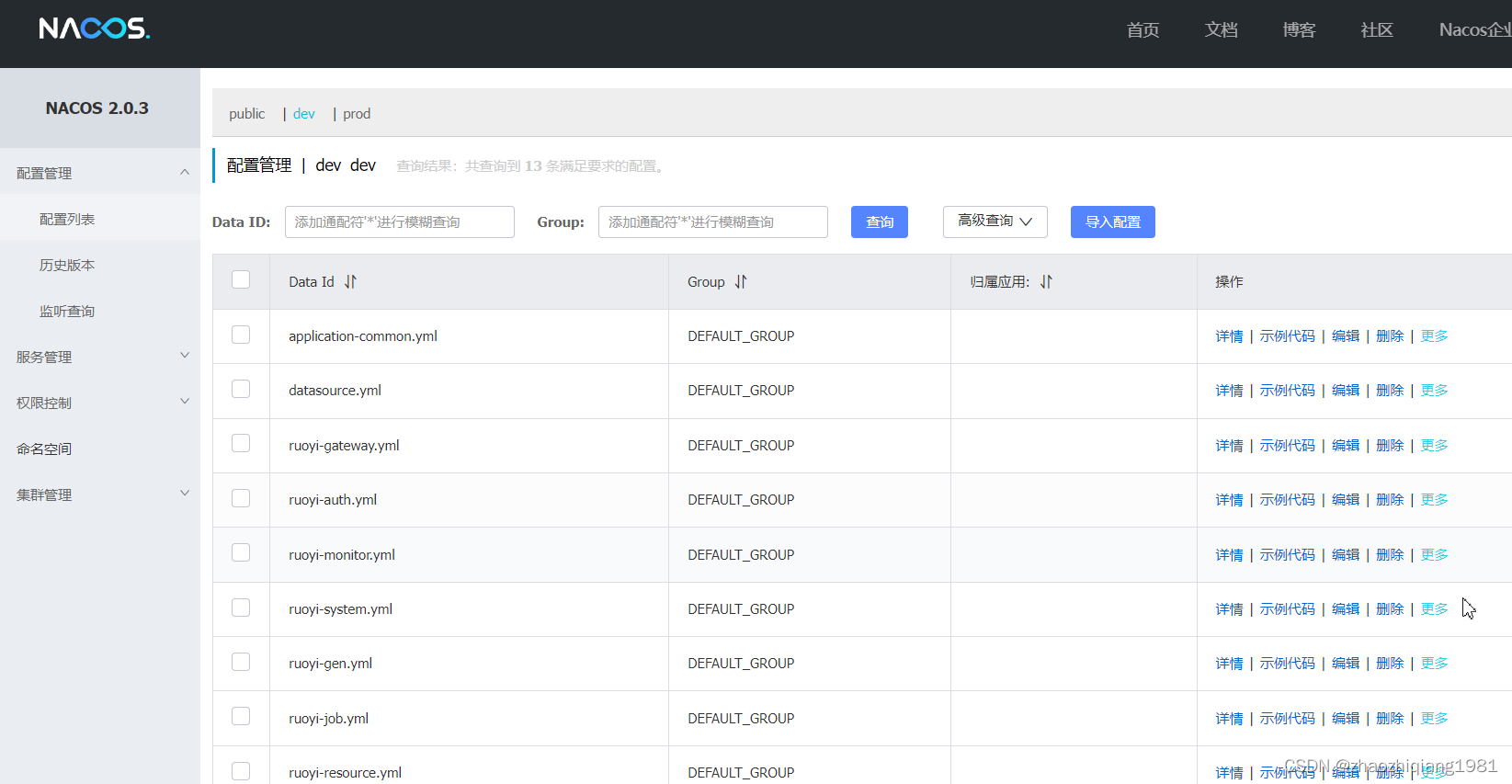Open 更多 menu for datasource.yml
This screenshot has height=784, width=1512.
coord(1434,391)
